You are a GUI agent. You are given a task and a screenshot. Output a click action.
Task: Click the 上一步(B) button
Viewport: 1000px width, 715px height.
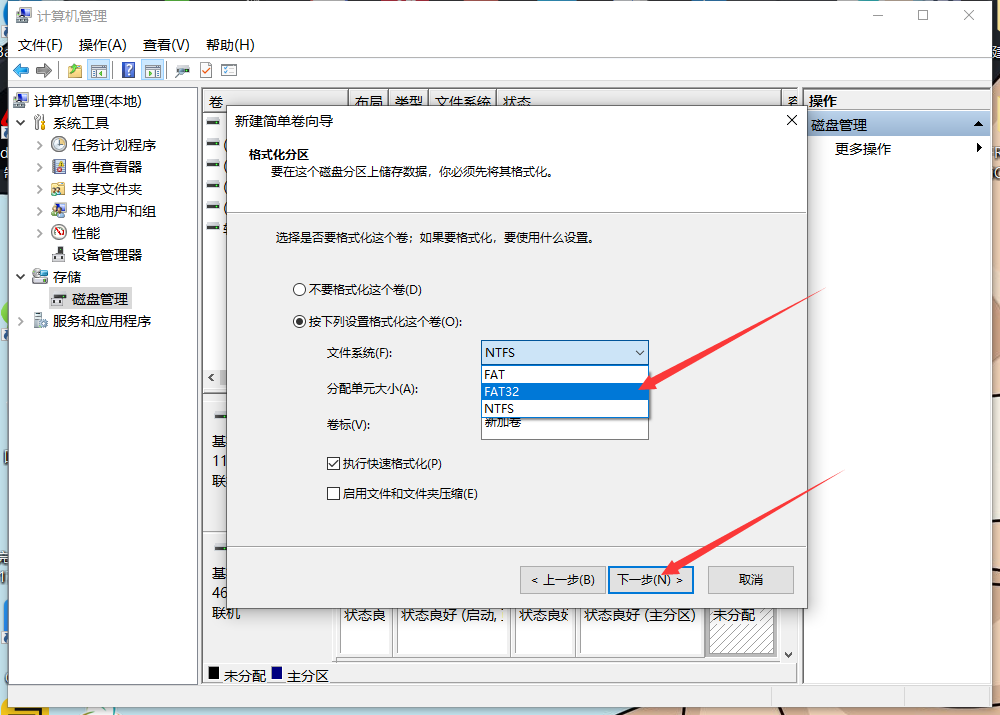click(x=562, y=580)
